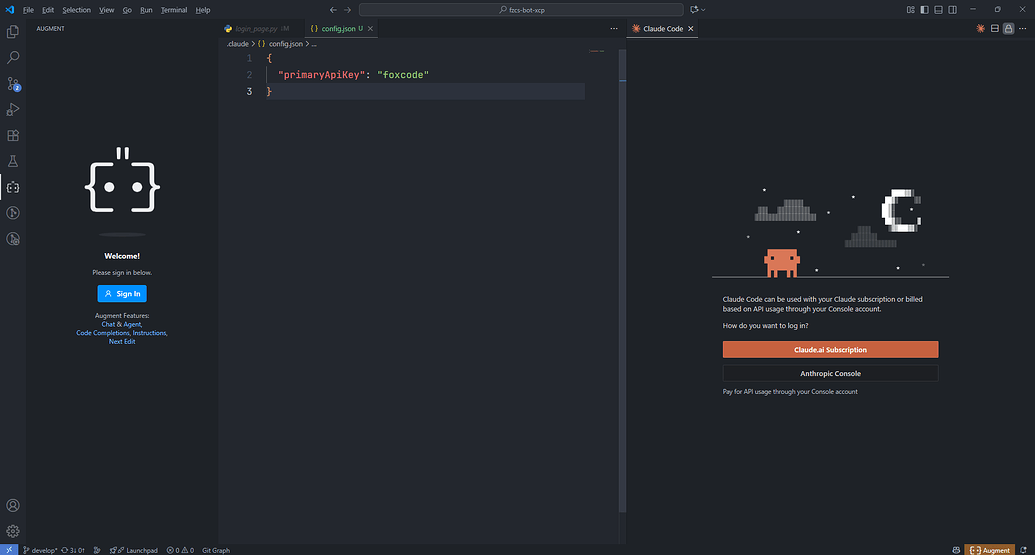Click the develop branch selector in status bar
Screen dimensions: 1035x555
coord(40,550)
